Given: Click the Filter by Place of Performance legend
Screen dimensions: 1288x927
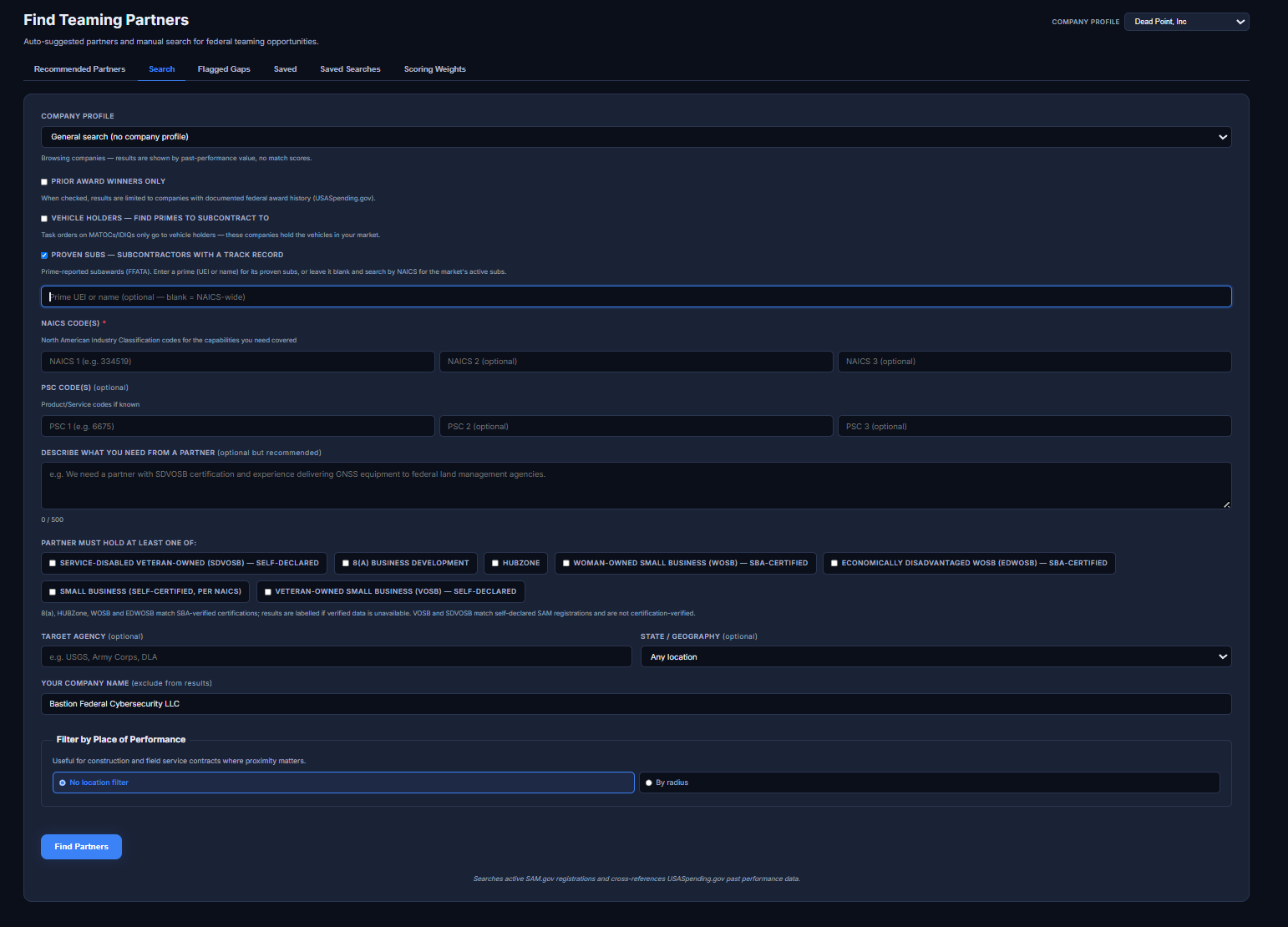Looking at the screenshot, I should click(121, 740).
